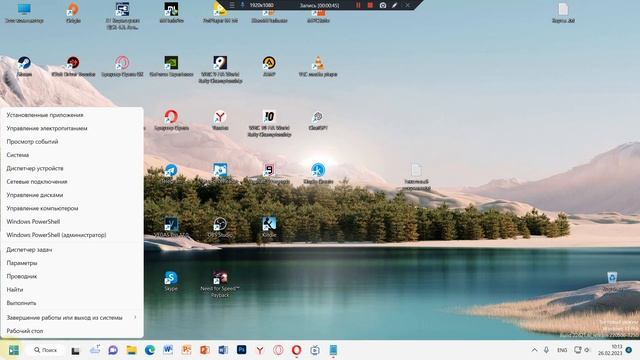The width and height of the screenshot is (640, 360).
Task: Select the Telegram desktop shortcut
Action: pos(171,173)
